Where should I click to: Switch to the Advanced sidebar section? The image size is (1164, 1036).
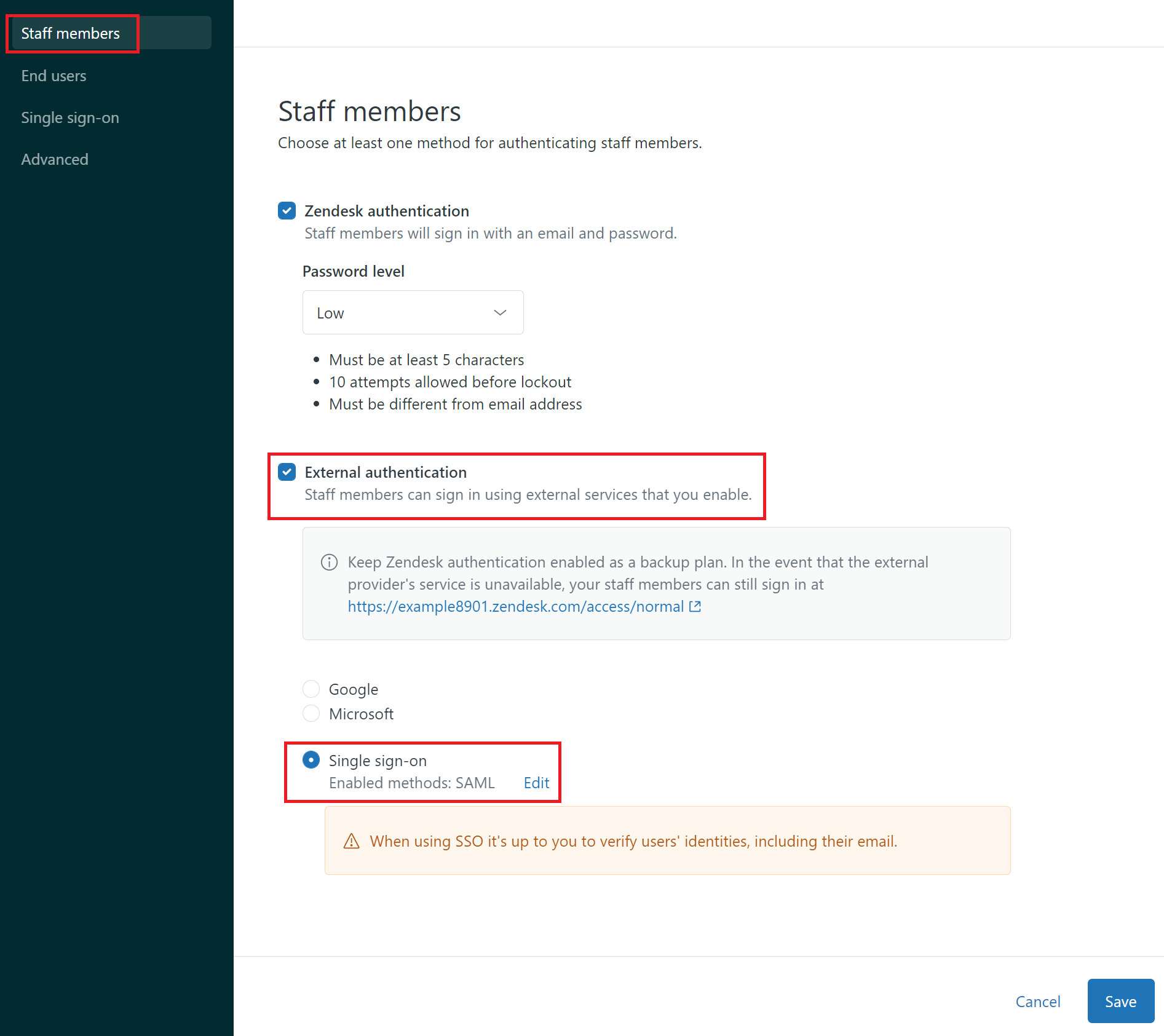[x=55, y=159]
